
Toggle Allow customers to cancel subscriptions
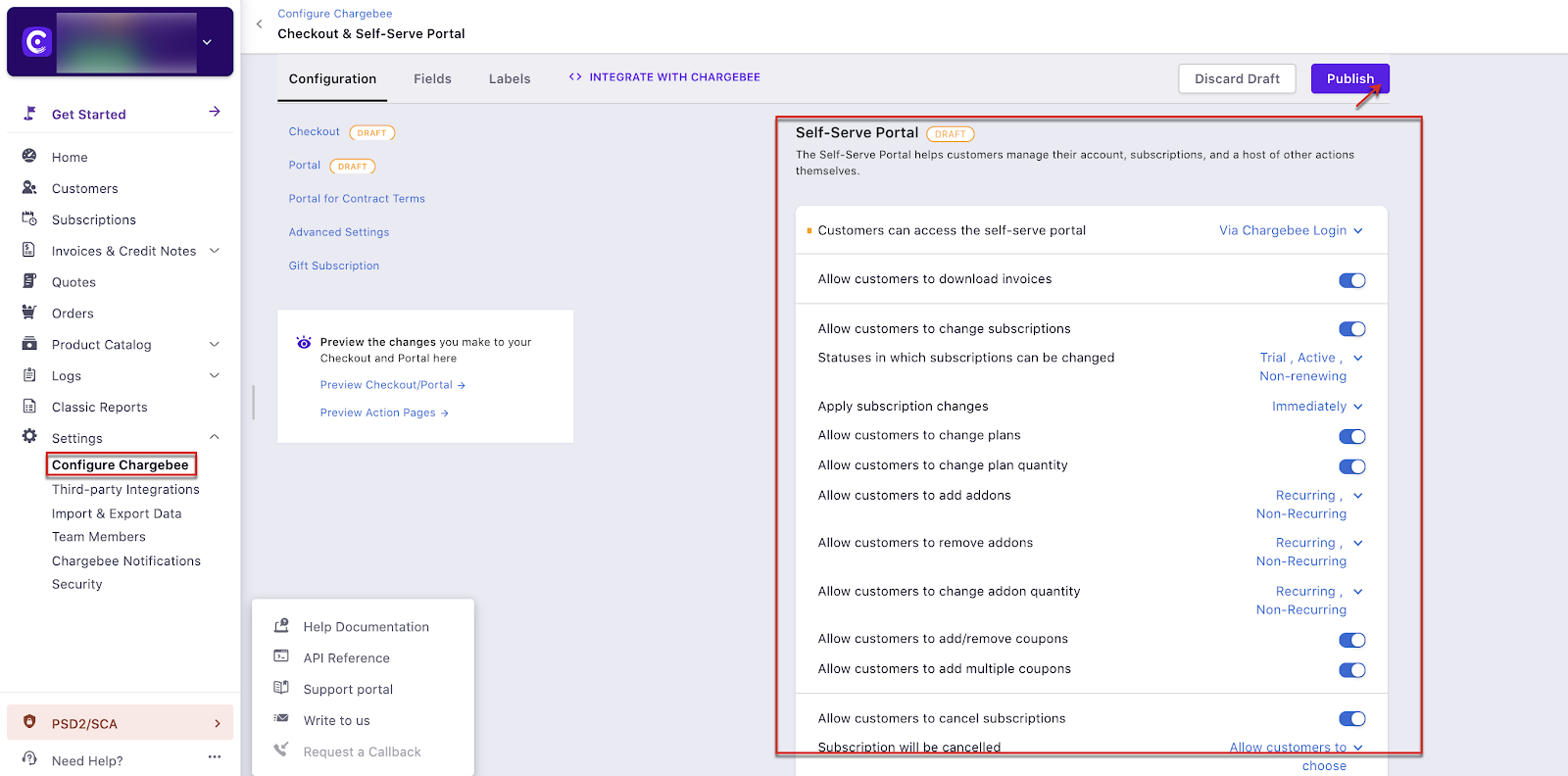tap(1352, 719)
